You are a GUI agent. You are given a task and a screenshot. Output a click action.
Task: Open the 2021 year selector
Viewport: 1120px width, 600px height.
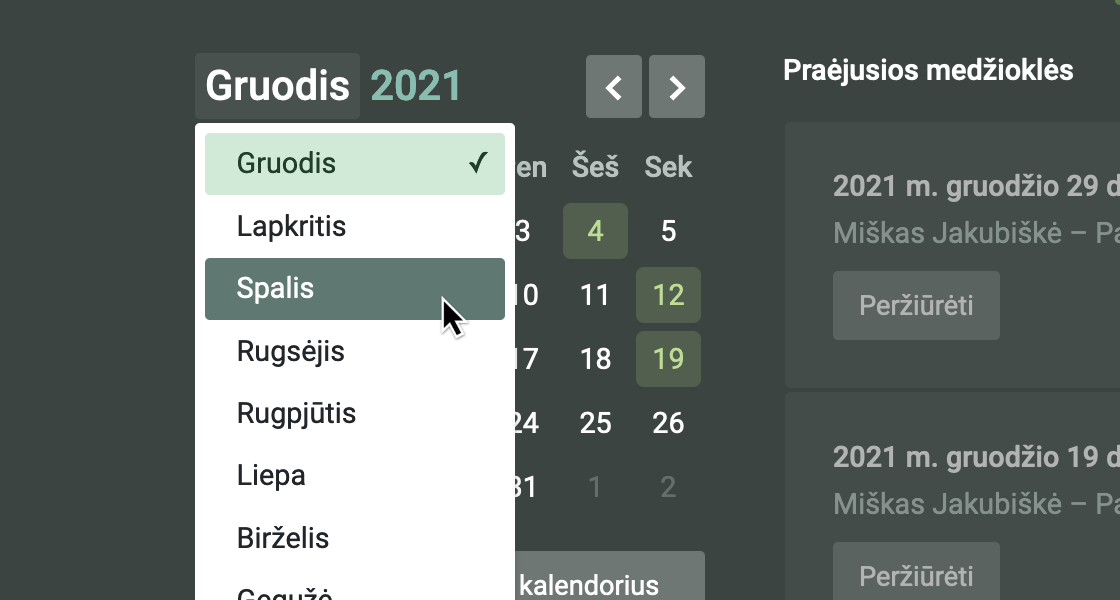tap(416, 86)
